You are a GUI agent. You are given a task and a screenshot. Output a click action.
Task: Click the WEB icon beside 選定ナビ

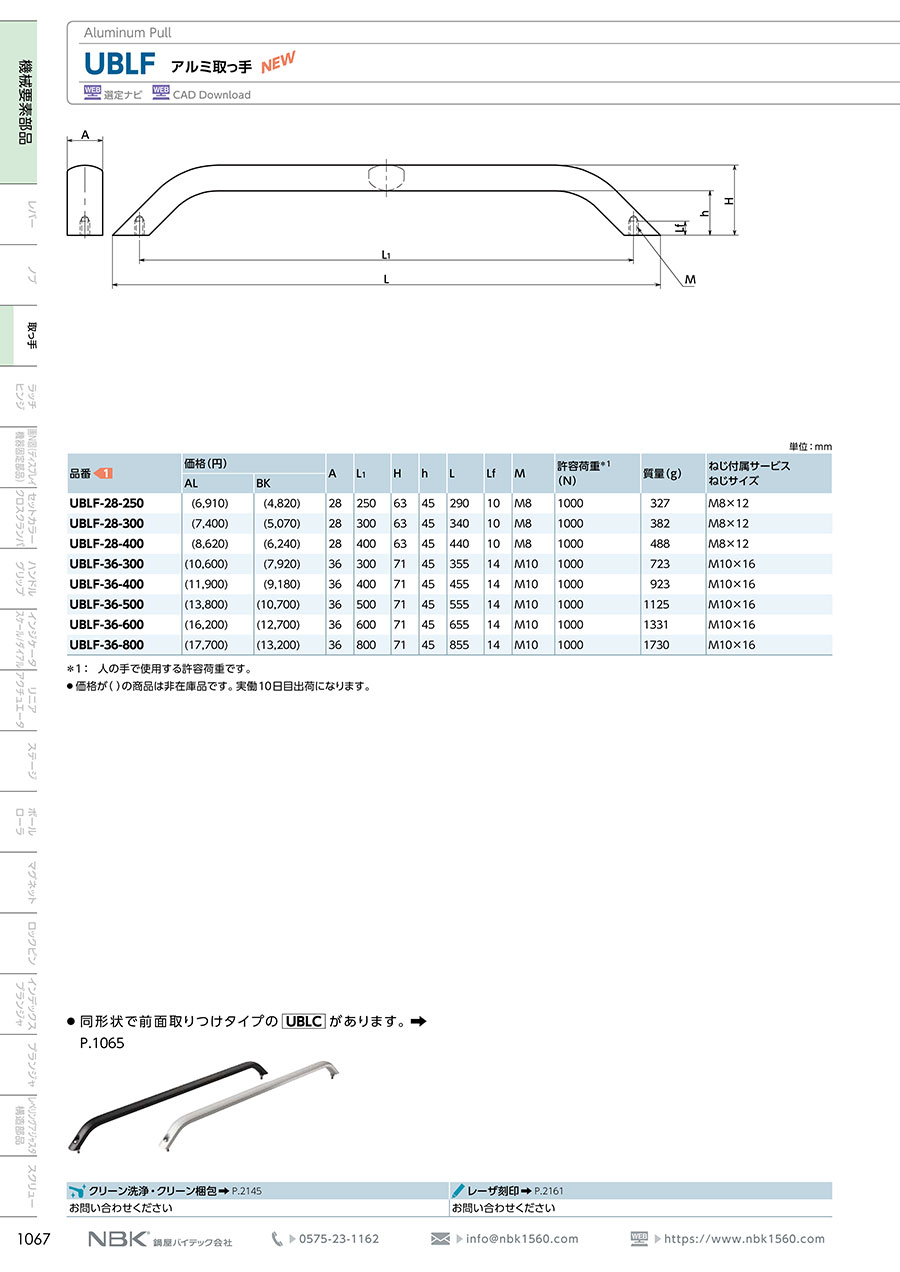[x=92, y=93]
